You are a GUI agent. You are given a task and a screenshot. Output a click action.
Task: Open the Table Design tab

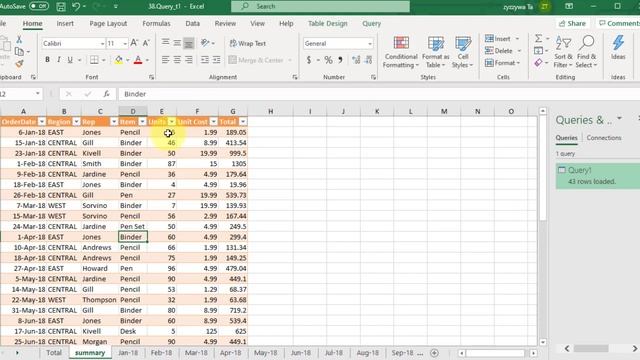coord(328,24)
